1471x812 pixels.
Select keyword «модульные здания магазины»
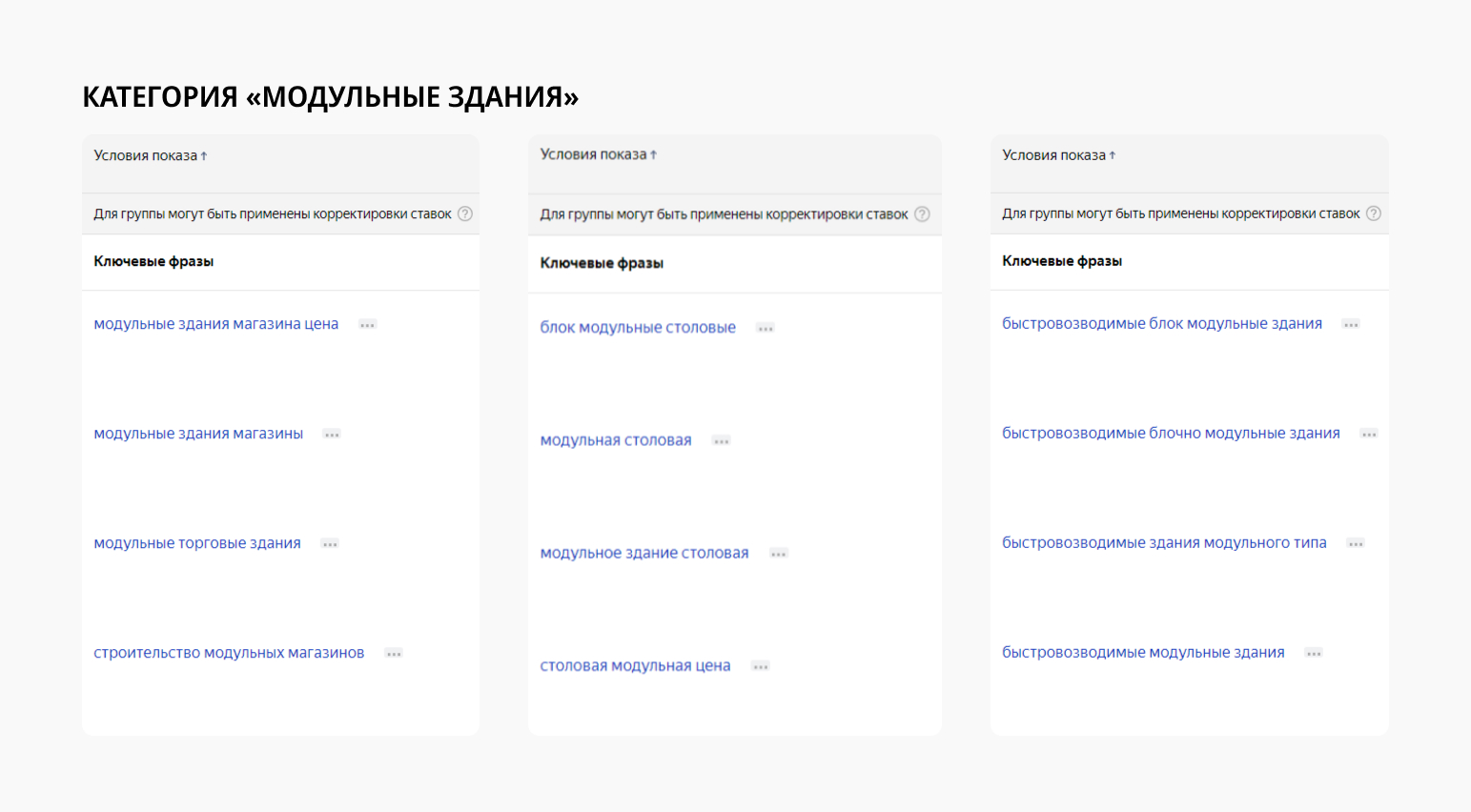[x=197, y=433]
